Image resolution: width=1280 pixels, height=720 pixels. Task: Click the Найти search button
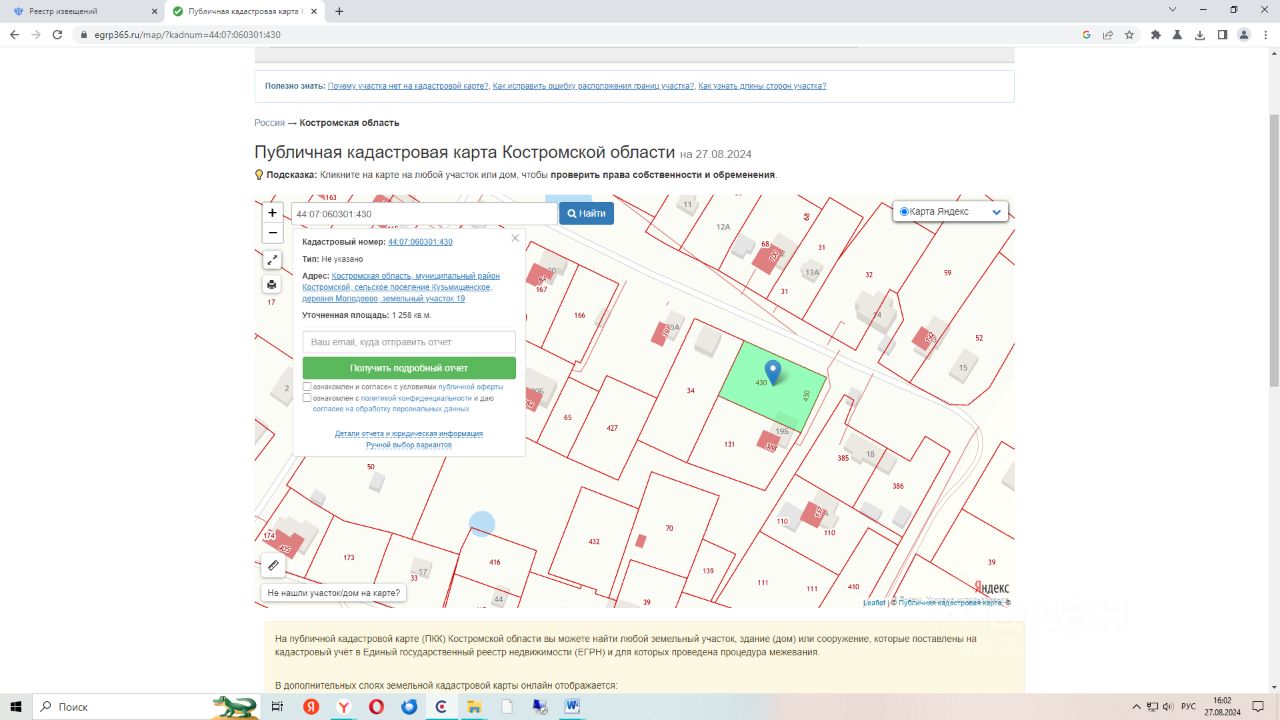[x=586, y=213]
